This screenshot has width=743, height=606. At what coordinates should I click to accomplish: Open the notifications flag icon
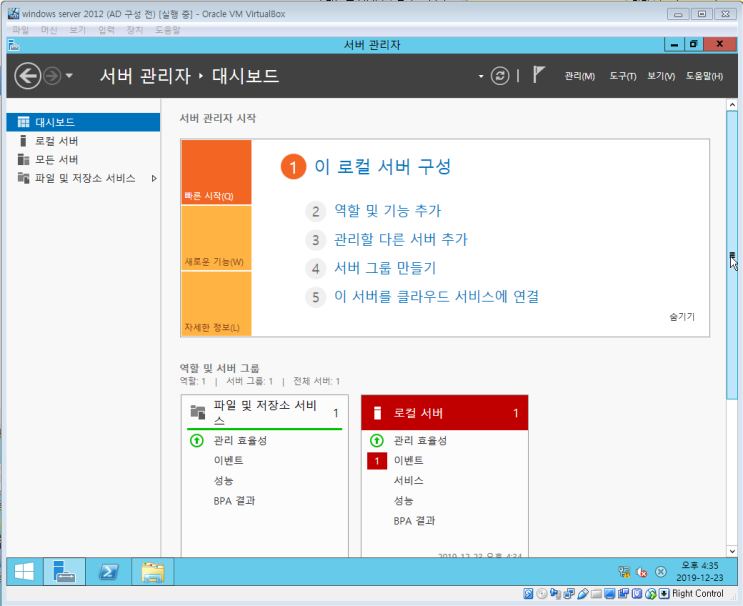pyautogui.click(x=538, y=75)
